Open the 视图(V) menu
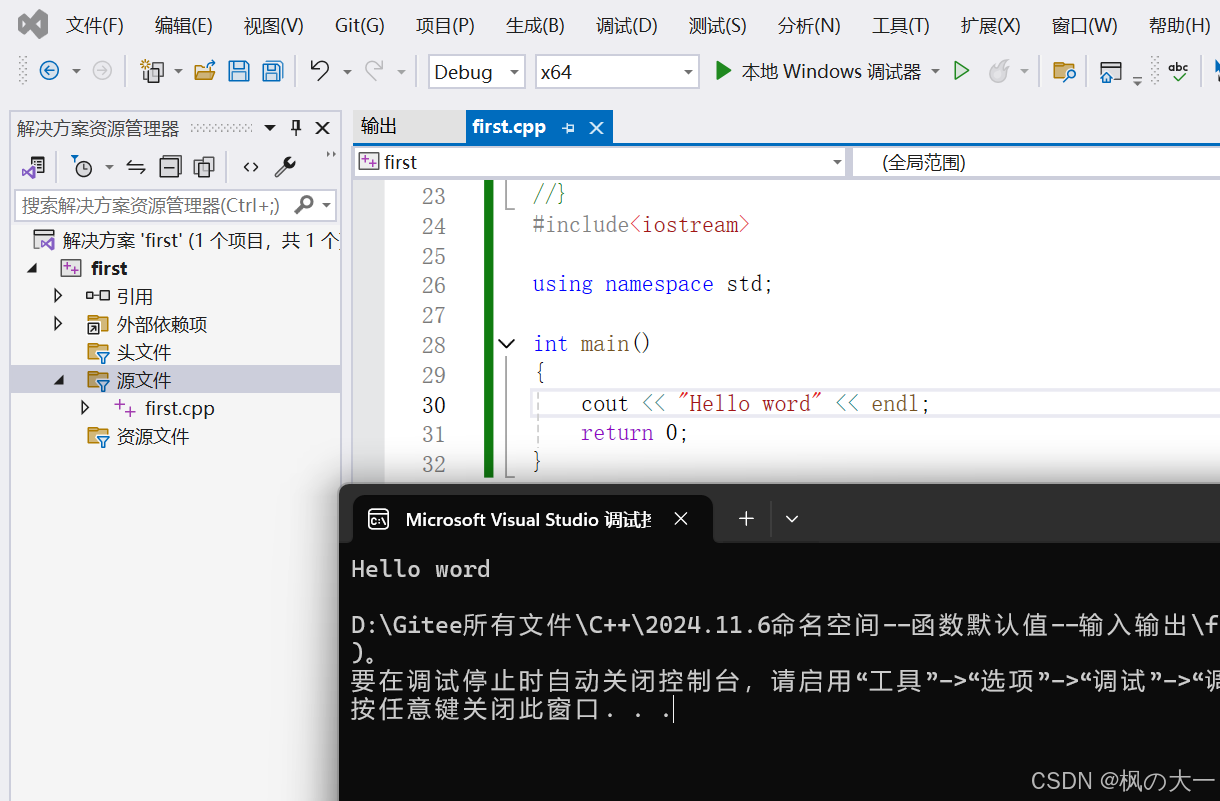 [x=273, y=25]
